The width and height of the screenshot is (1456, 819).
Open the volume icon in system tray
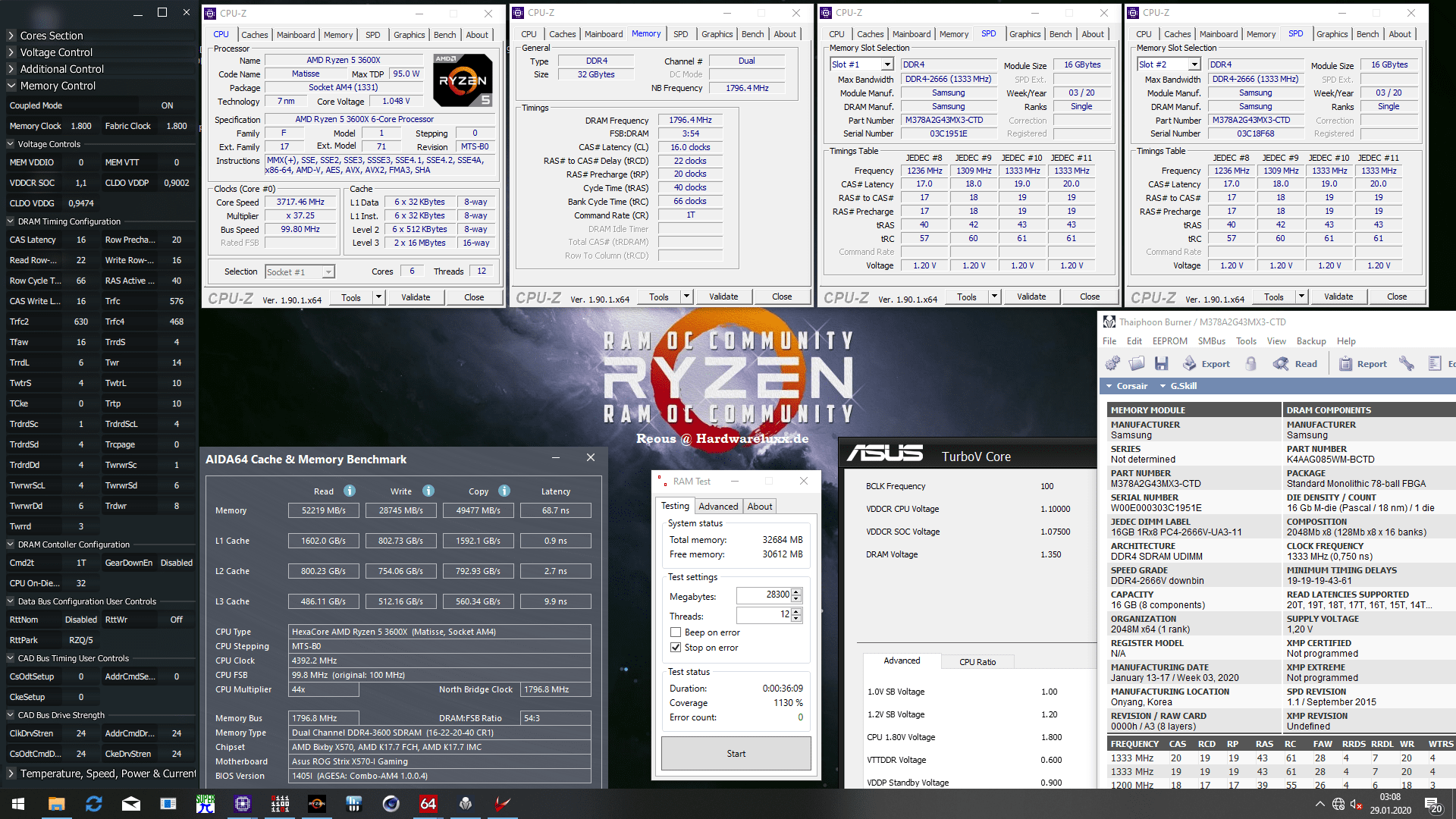pos(1357,805)
